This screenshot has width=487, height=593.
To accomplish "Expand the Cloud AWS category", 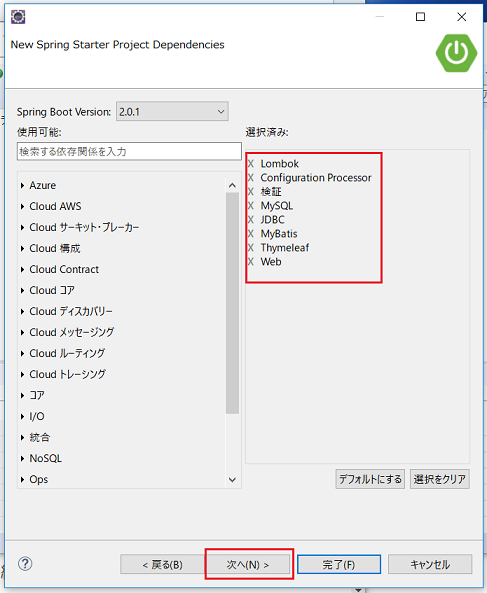I will [22, 206].
